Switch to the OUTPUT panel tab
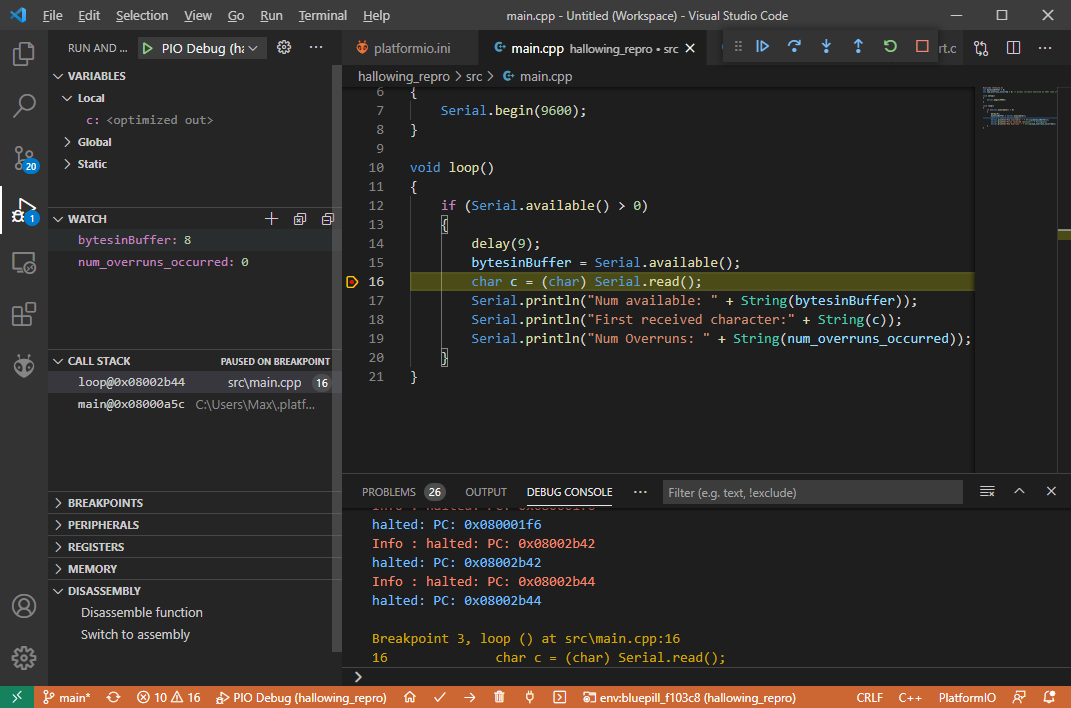Screen dimensions: 1071x708 click(x=486, y=492)
